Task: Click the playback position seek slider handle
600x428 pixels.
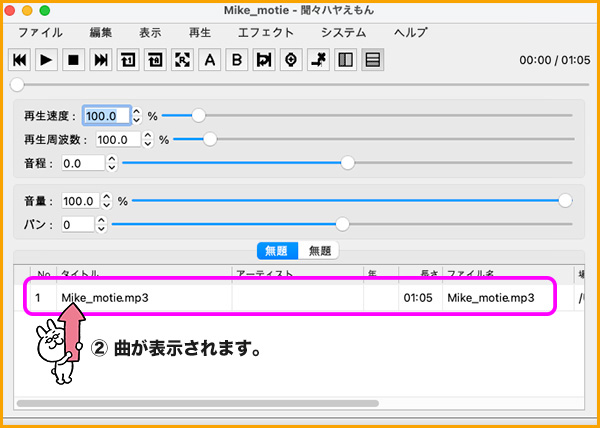Action: [x=17, y=85]
